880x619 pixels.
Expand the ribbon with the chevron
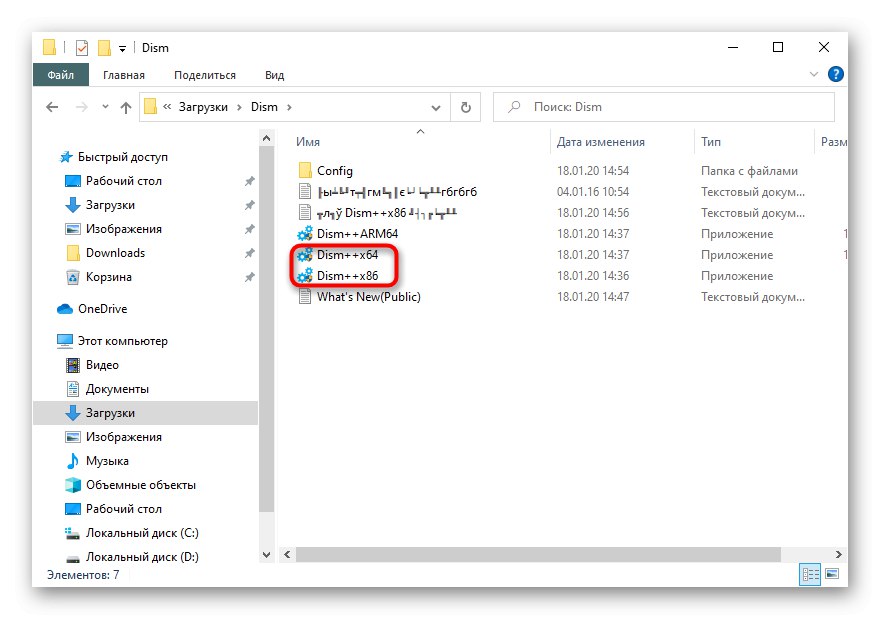coord(814,74)
